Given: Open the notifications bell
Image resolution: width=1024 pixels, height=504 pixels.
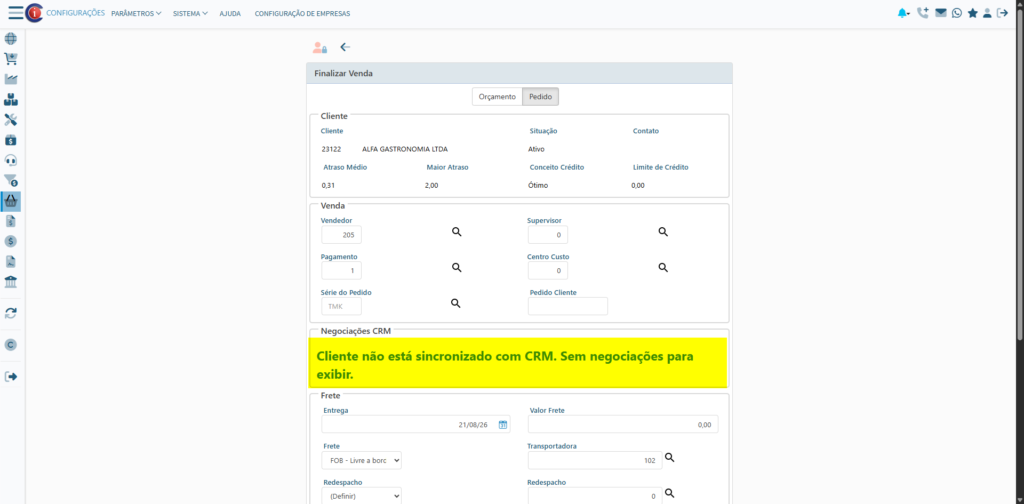Looking at the screenshot, I should coord(903,13).
